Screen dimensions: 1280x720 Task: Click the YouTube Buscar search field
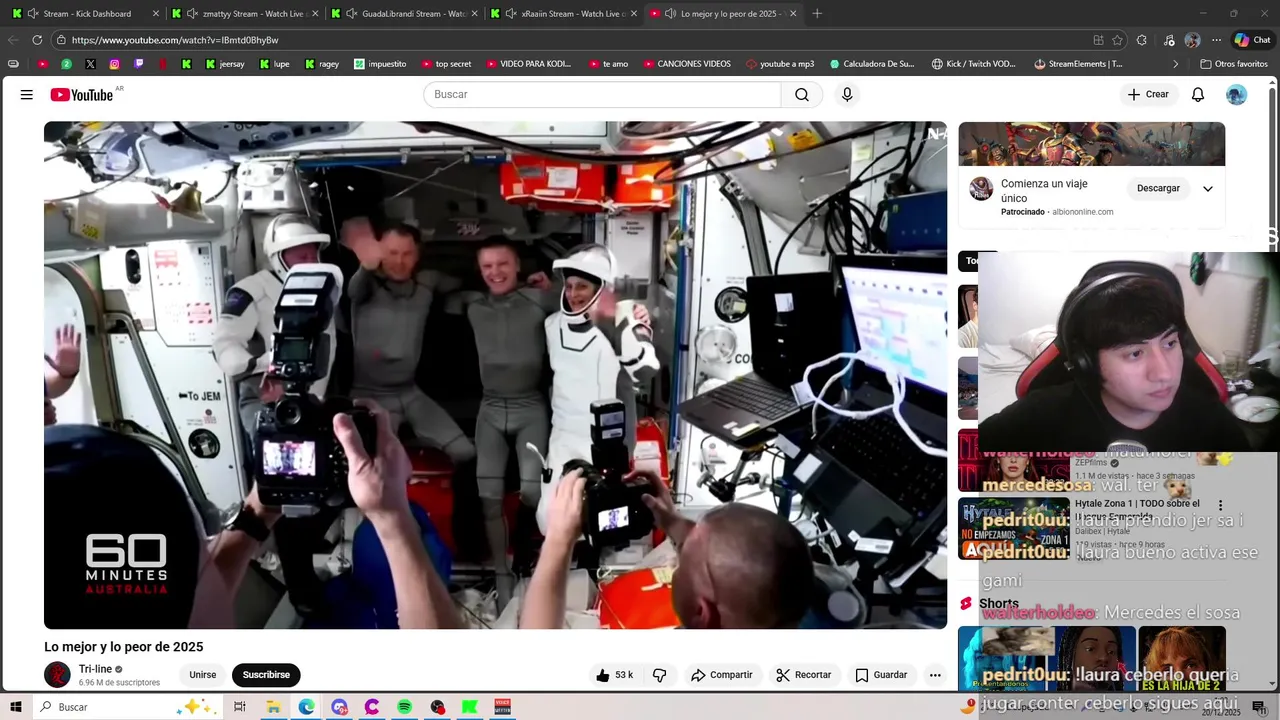click(602, 94)
